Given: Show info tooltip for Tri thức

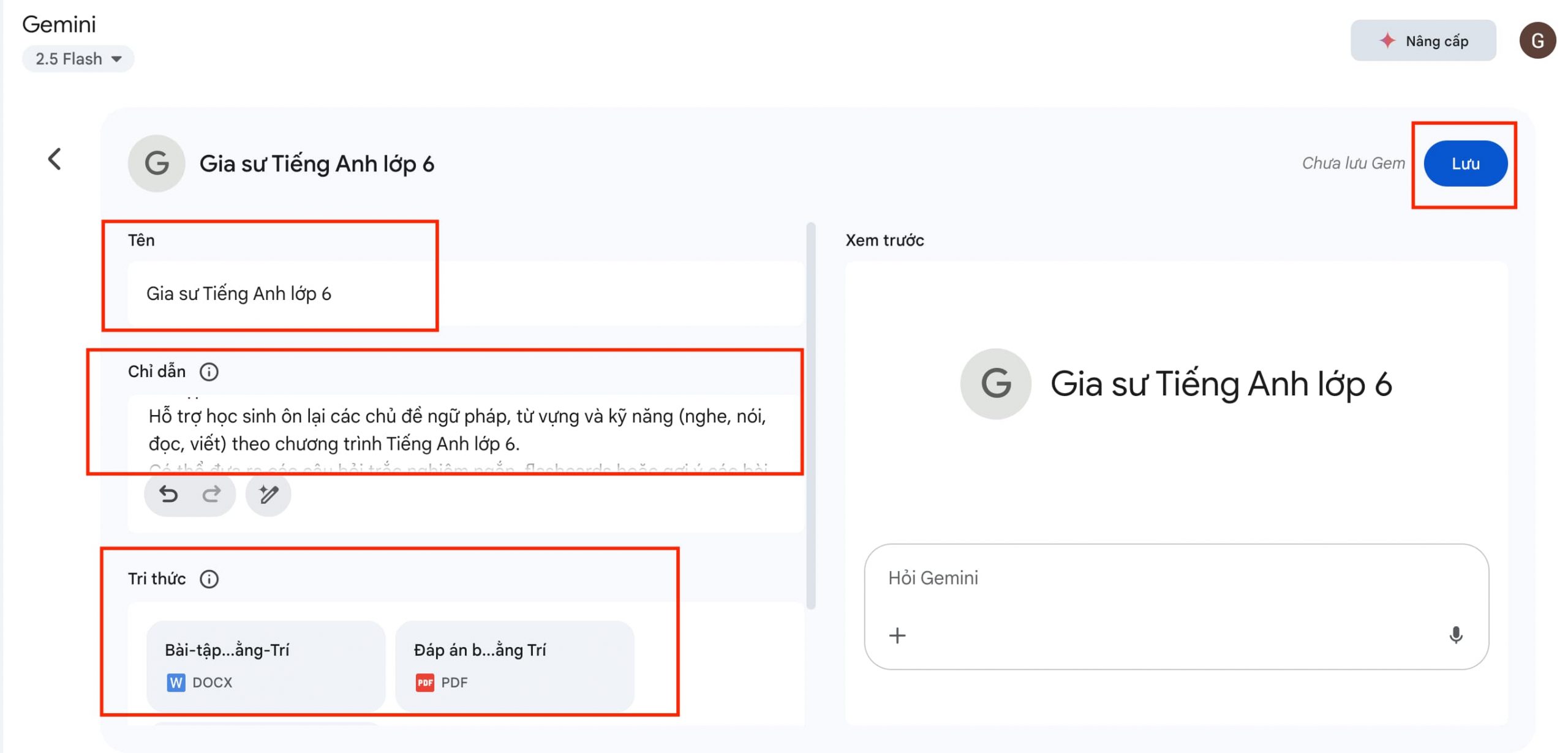Looking at the screenshot, I should tap(209, 579).
